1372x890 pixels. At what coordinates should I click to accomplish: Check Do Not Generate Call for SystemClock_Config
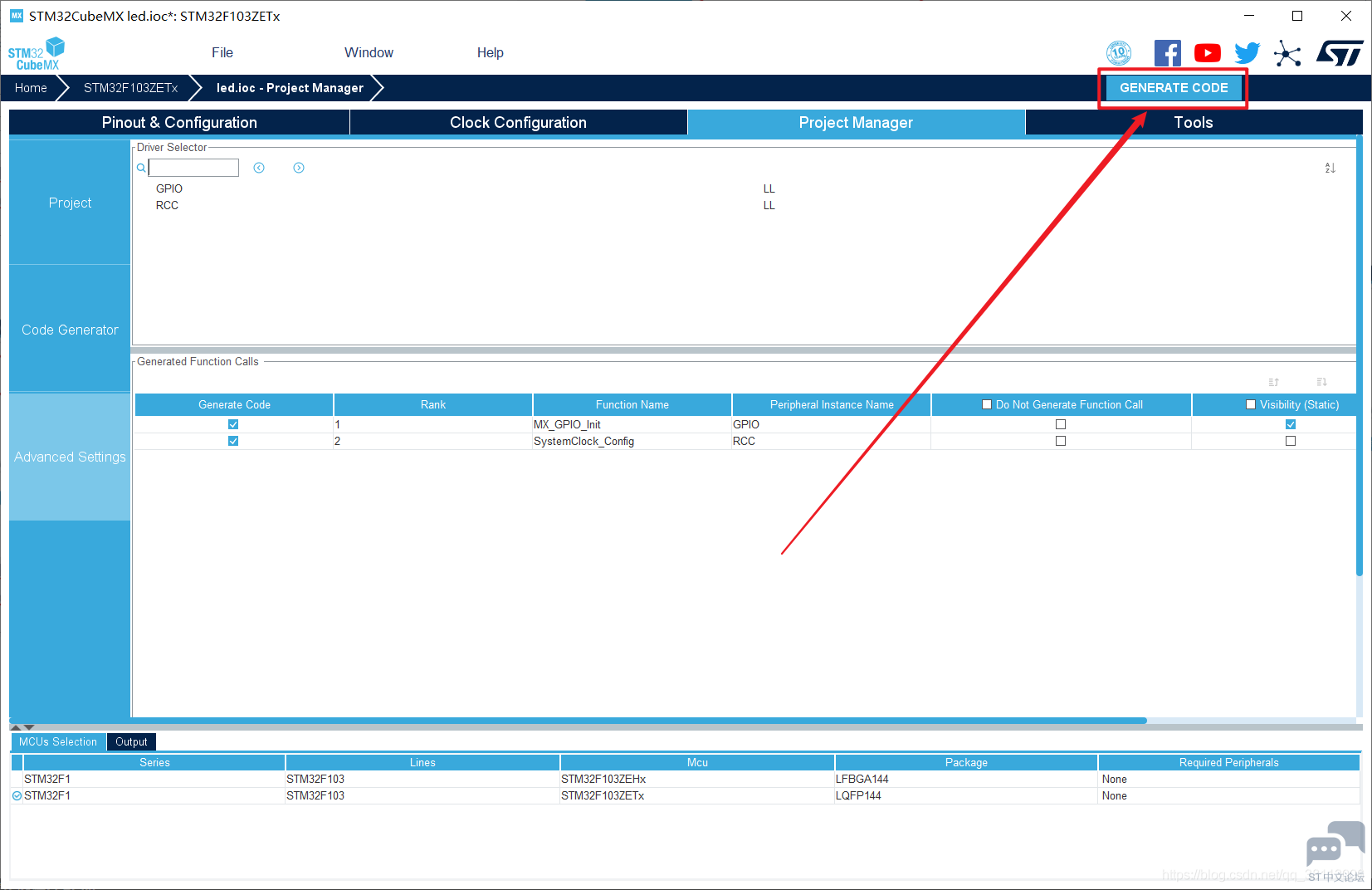(x=1061, y=441)
